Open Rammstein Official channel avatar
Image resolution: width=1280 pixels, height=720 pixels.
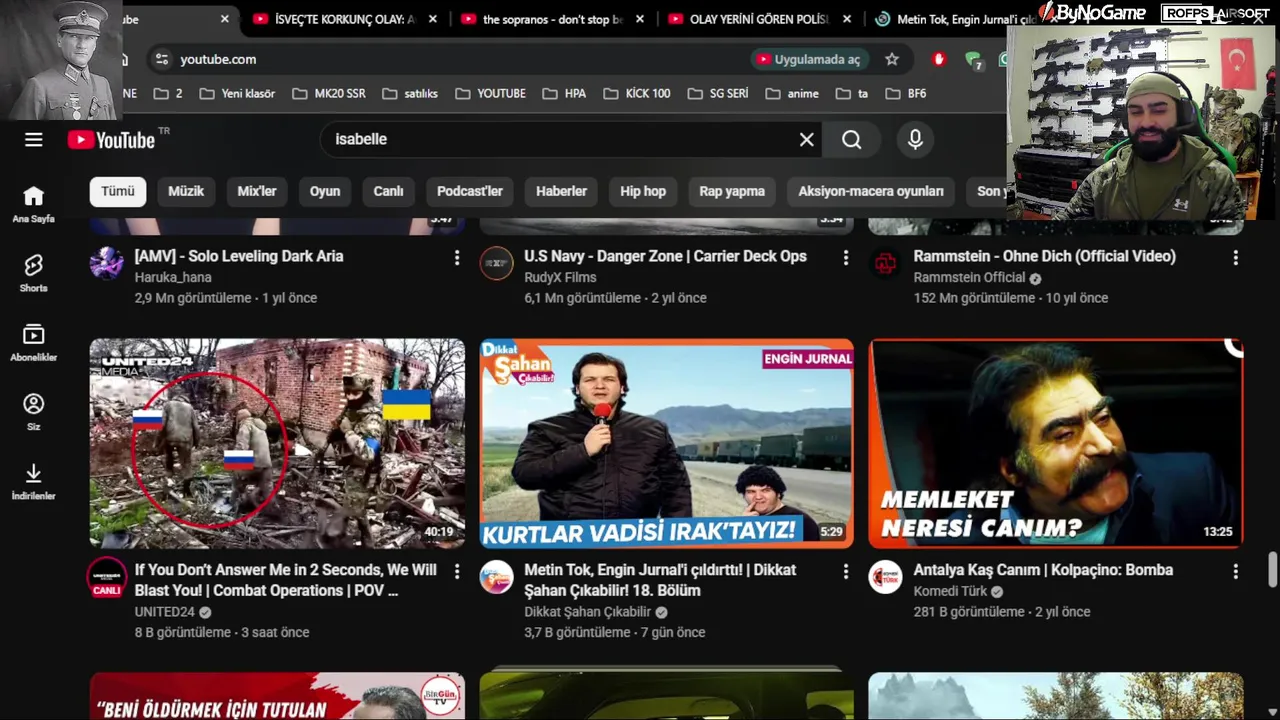click(885, 264)
